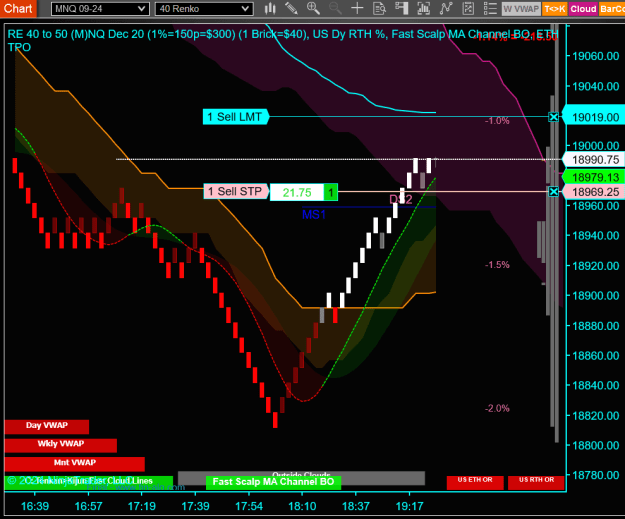This screenshot has width=625, height=519.
Task: Click the 18969.25 stop price marker
Action: pos(594,192)
